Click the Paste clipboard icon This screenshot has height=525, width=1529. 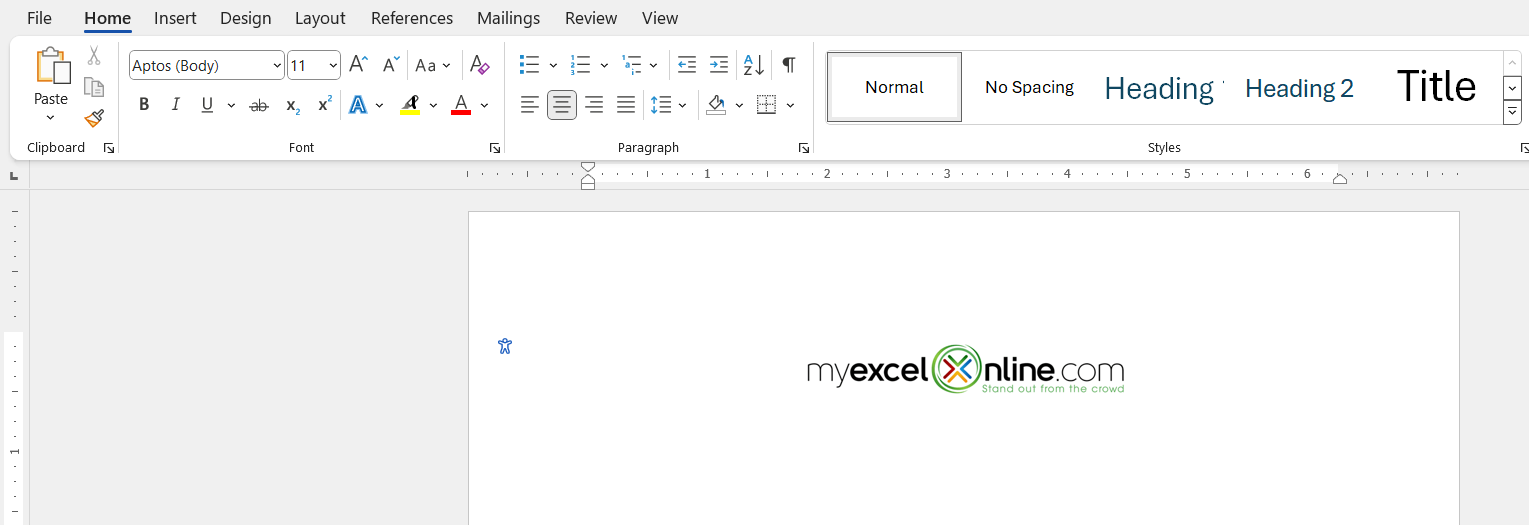(x=52, y=67)
